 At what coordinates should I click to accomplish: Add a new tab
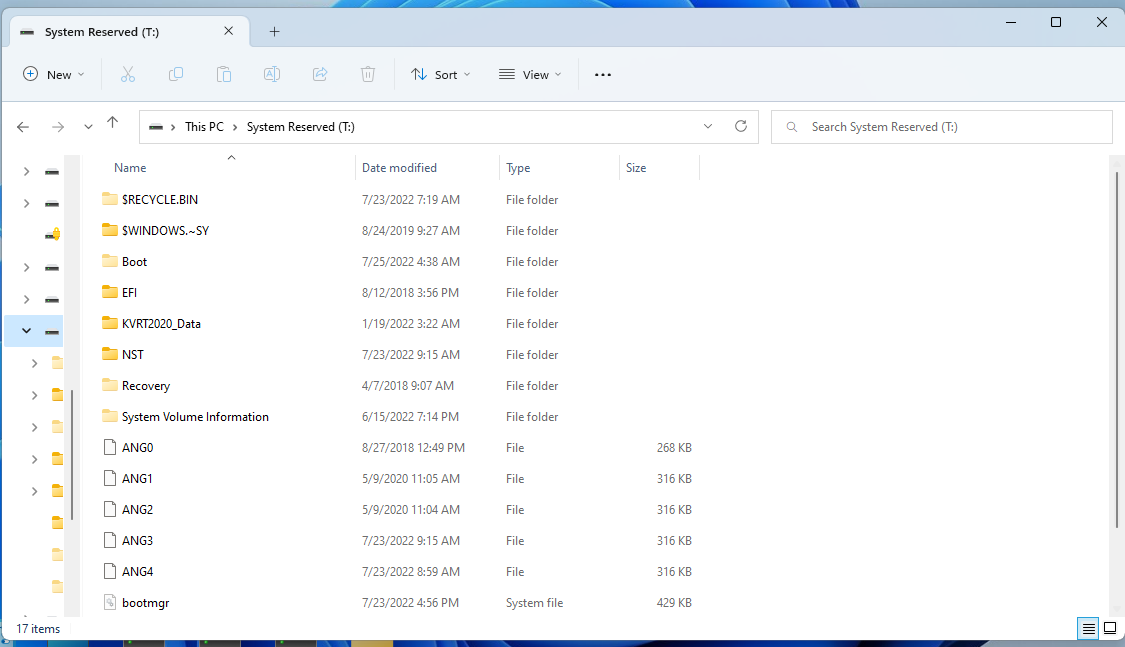274,32
